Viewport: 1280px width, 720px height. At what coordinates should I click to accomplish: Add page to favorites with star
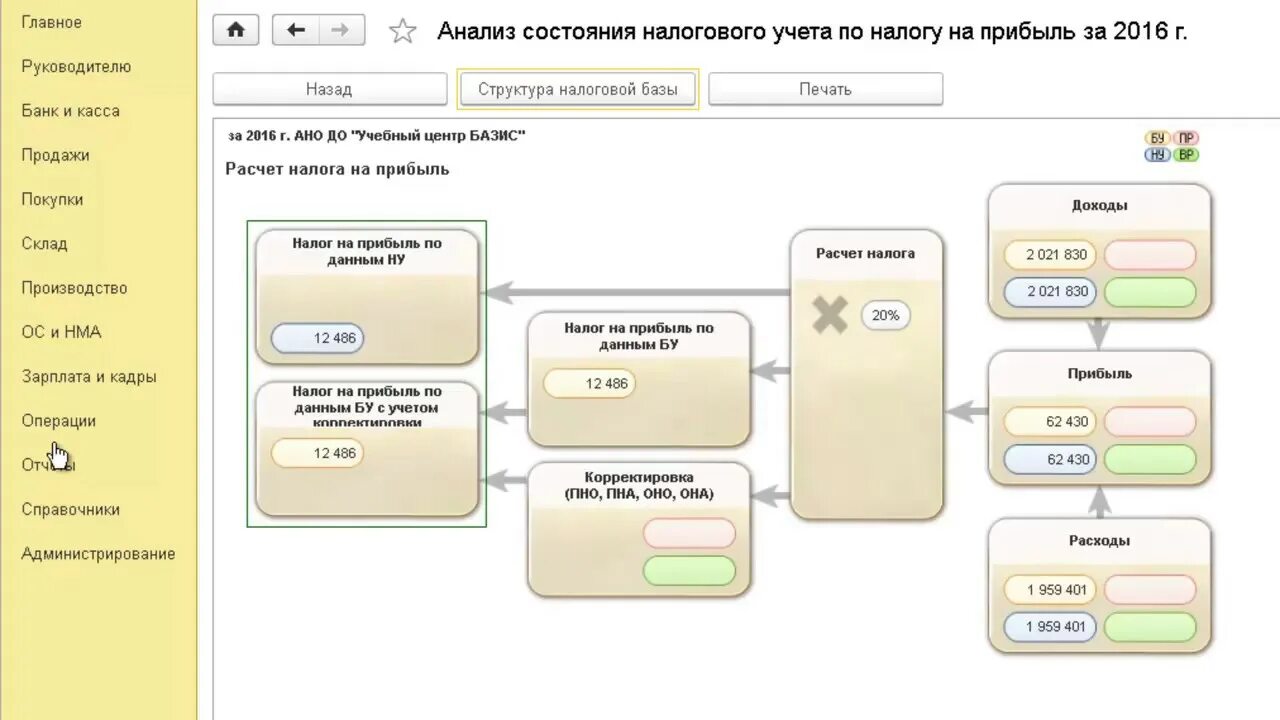click(402, 31)
